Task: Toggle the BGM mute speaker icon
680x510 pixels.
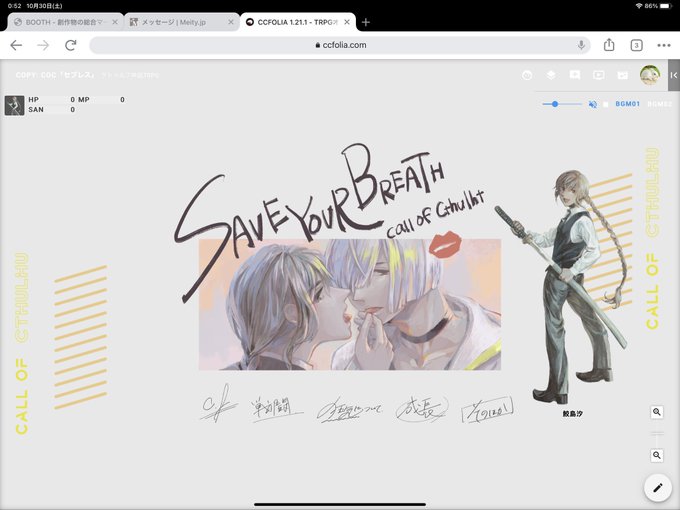Action: (x=592, y=104)
